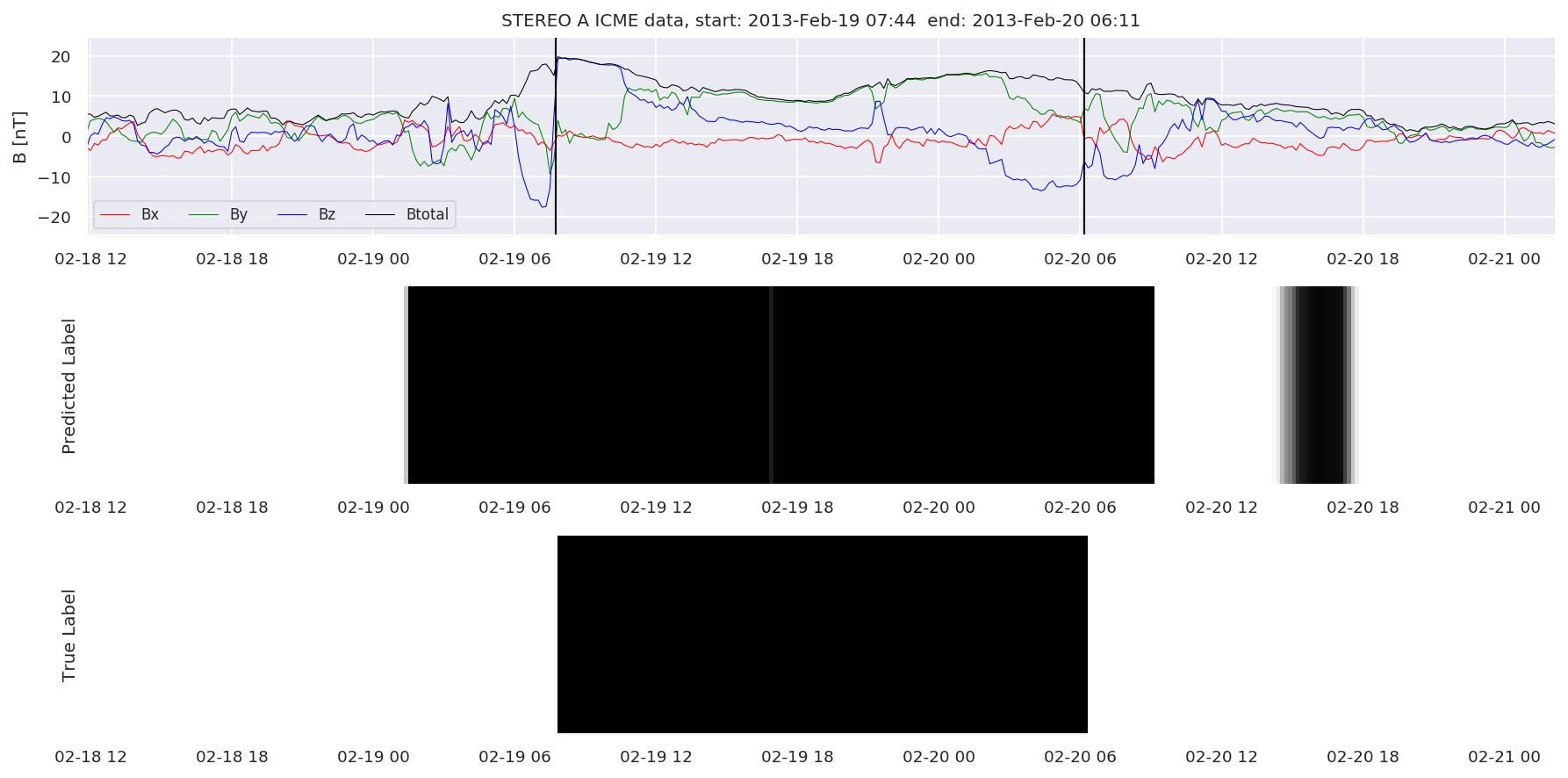Select the green By line sample in legend

click(205, 215)
